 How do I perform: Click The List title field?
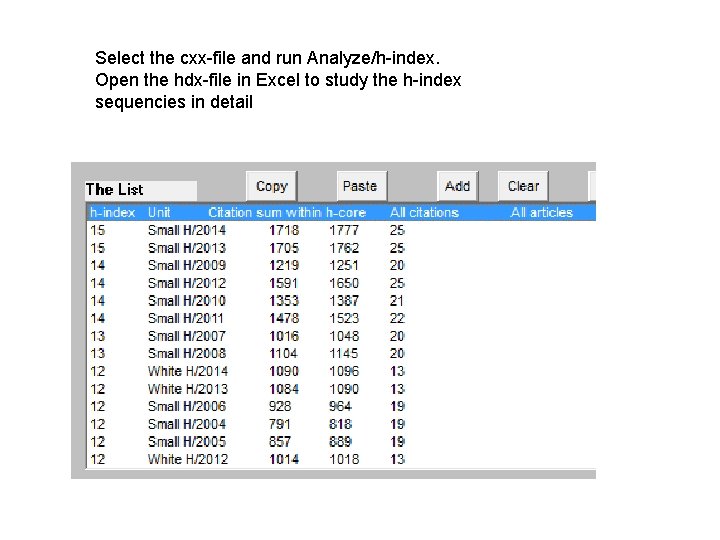pos(141,190)
